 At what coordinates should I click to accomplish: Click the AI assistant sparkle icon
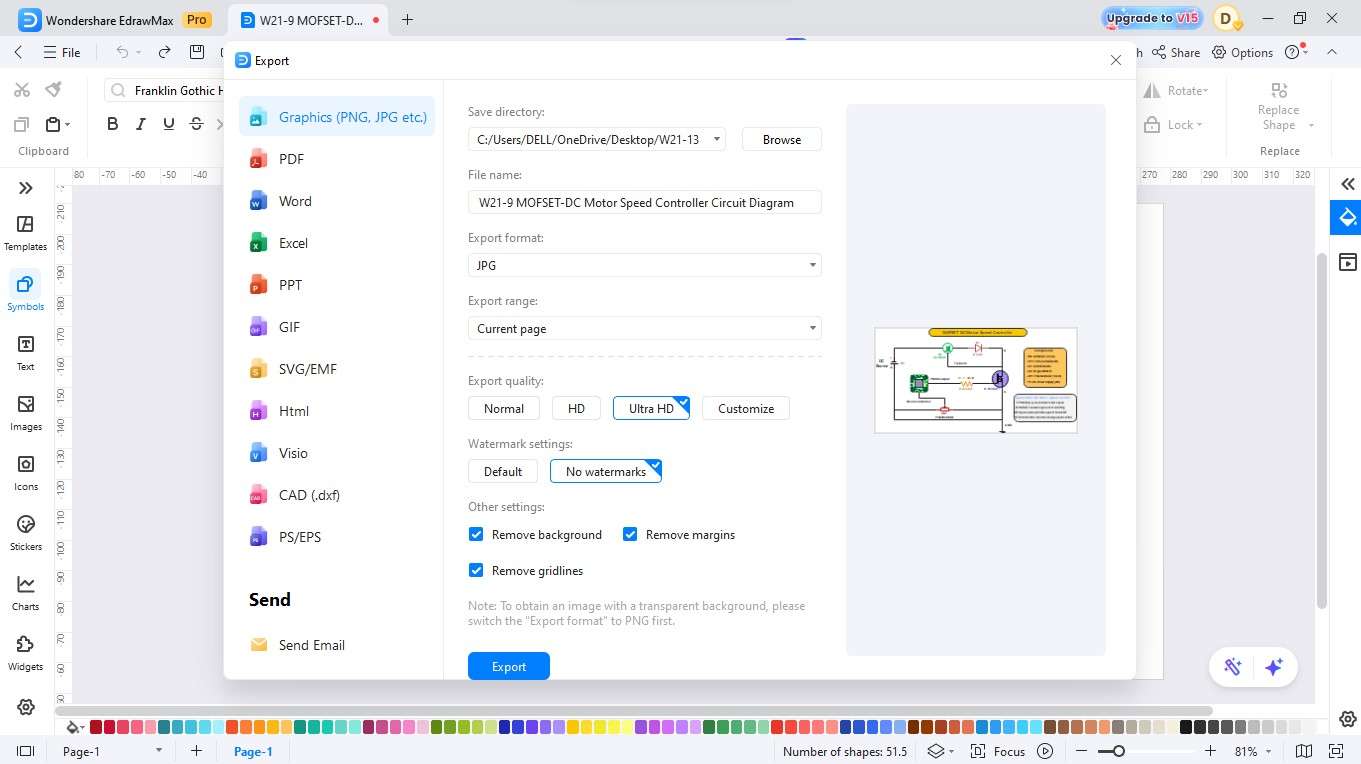[1274, 667]
